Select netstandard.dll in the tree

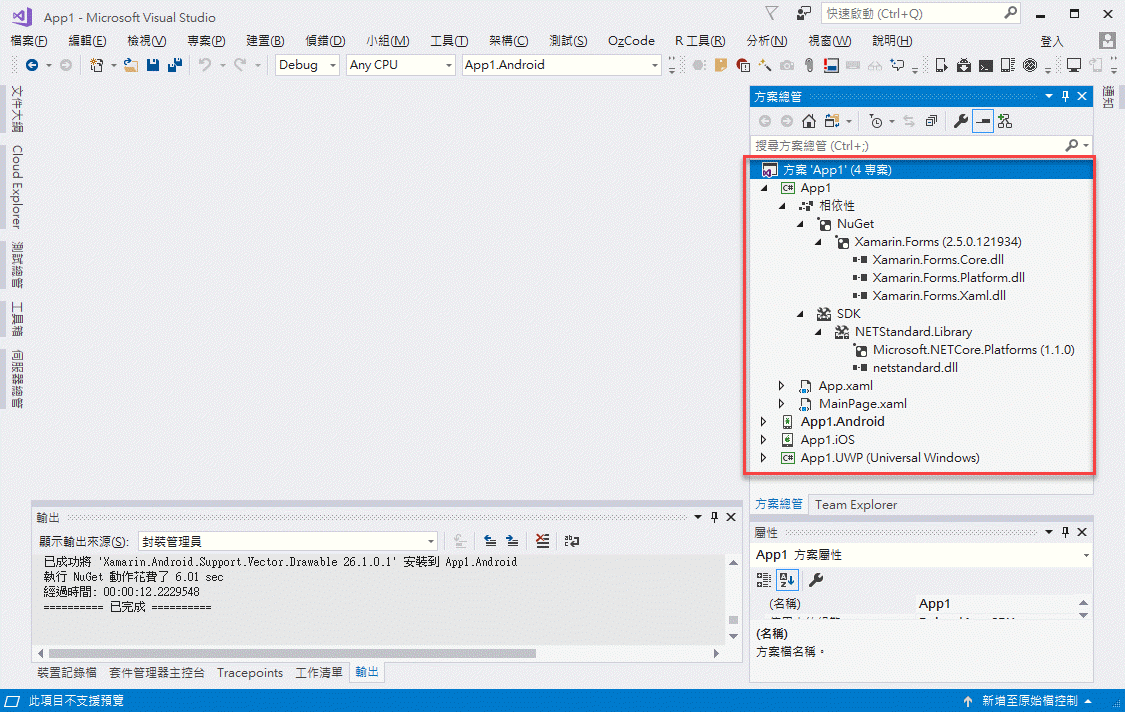click(x=915, y=367)
